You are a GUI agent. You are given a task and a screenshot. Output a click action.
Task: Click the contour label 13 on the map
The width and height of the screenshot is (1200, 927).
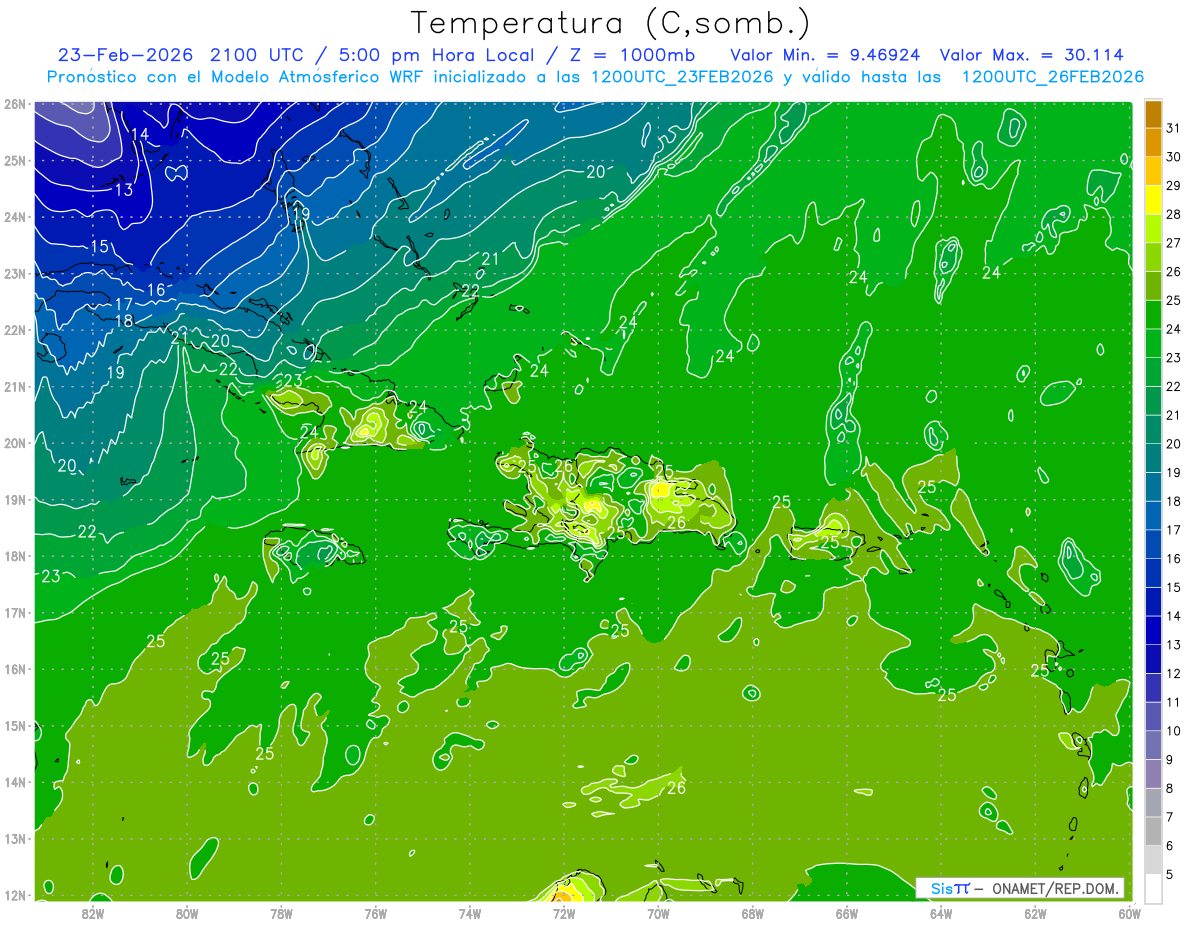(124, 190)
